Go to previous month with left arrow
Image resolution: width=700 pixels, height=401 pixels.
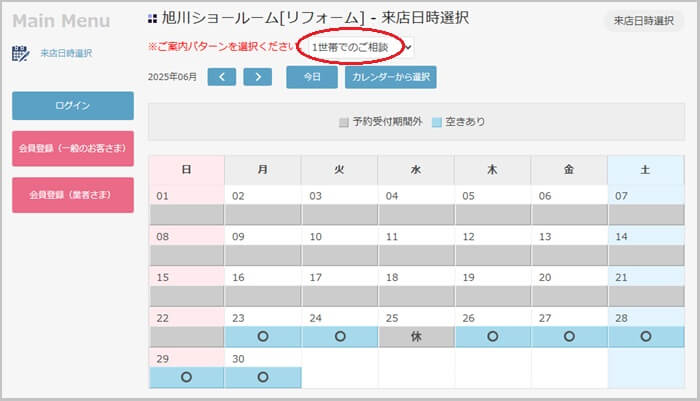[x=222, y=77]
